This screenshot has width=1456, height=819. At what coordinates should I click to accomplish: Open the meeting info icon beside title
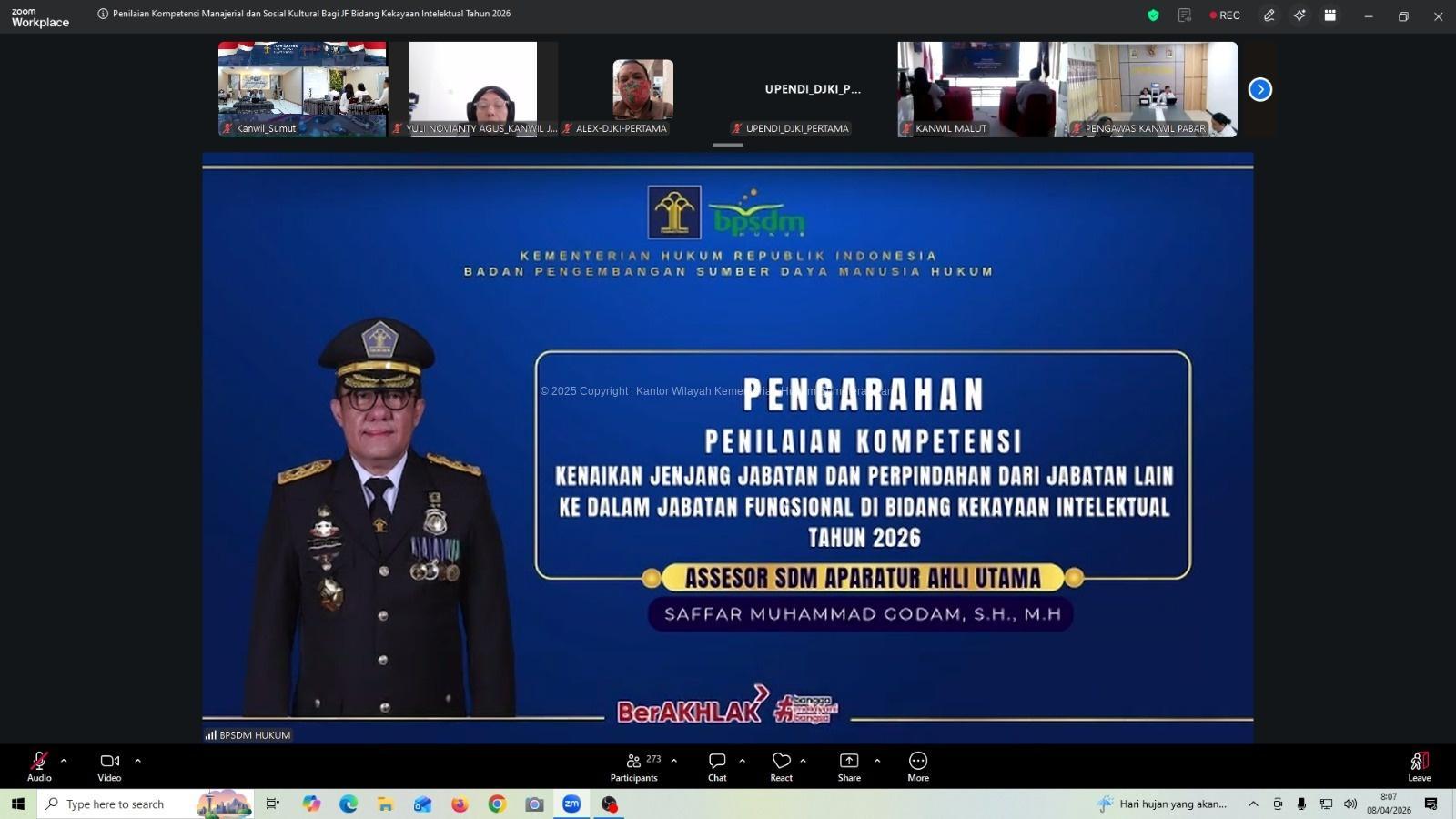click(x=103, y=14)
